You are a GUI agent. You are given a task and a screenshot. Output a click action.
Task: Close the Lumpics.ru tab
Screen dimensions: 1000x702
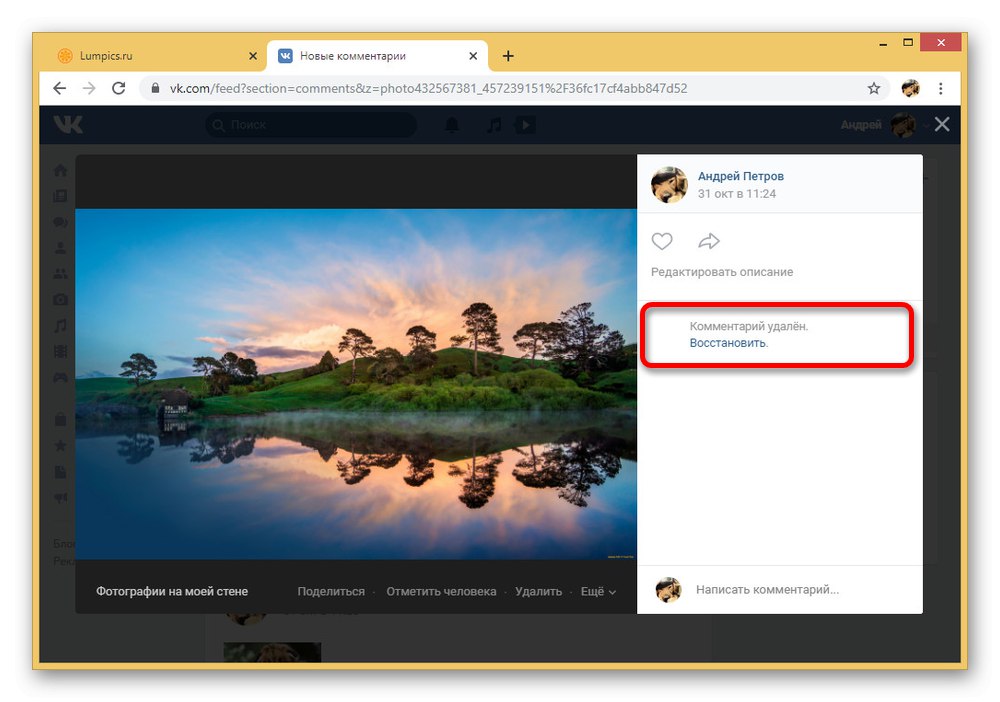[253, 56]
